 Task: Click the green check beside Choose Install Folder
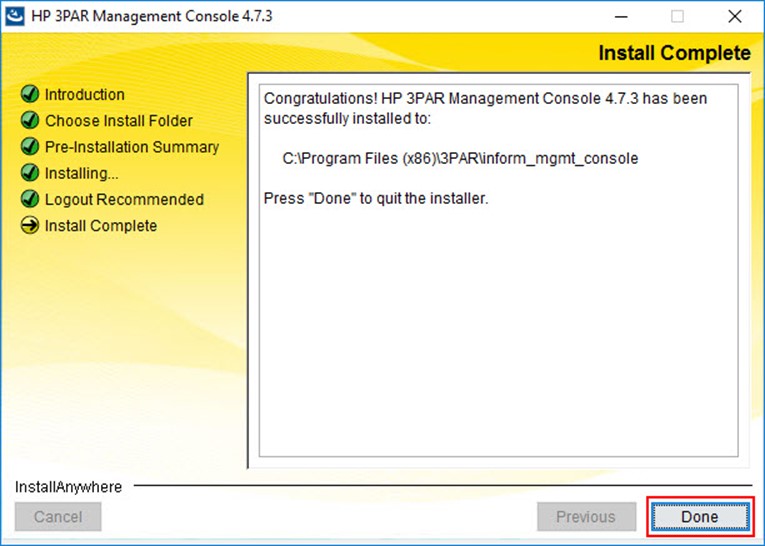[30, 120]
